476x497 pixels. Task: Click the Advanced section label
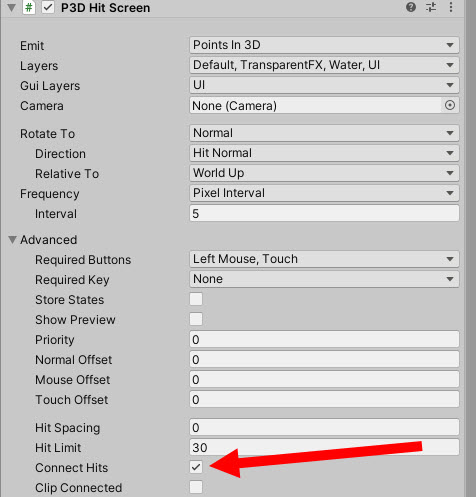point(48,240)
